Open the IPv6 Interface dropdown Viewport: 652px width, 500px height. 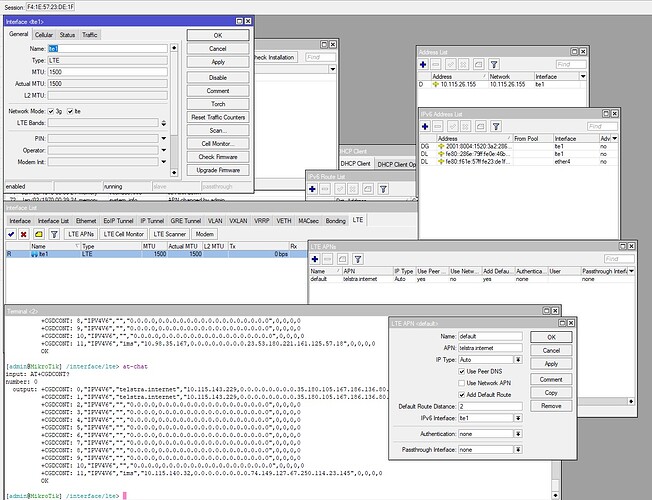[518, 418]
